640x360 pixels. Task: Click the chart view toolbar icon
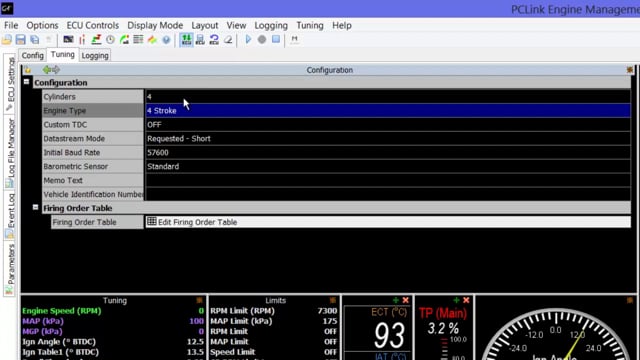coord(96,40)
